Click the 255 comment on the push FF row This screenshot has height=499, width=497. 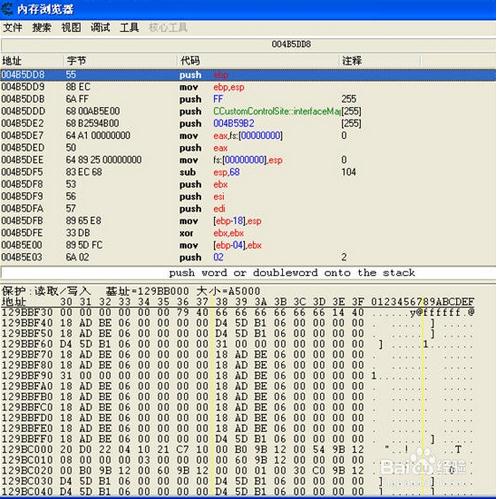pyautogui.click(x=349, y=99)
